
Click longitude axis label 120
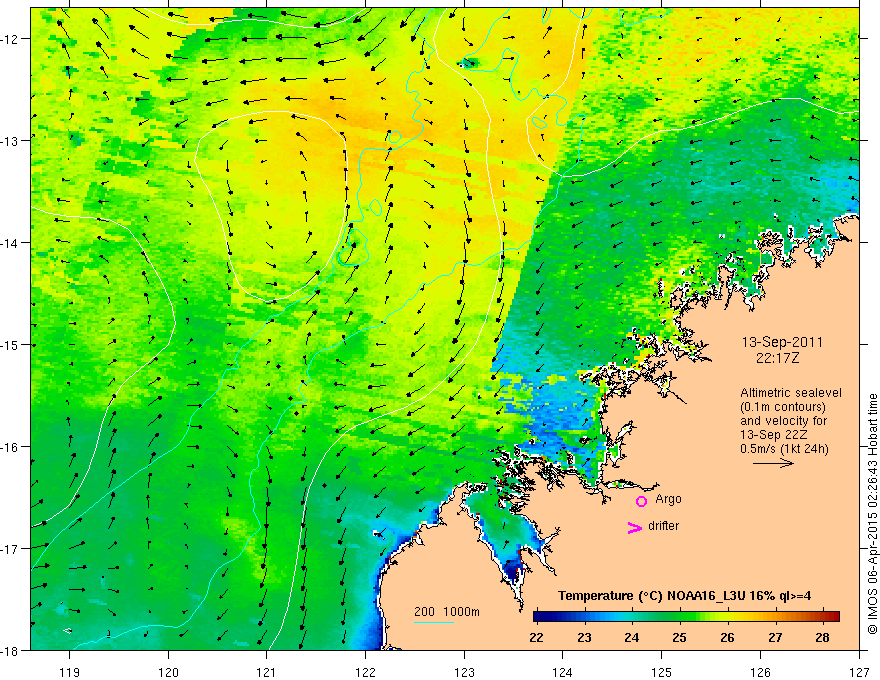[168, 672]
